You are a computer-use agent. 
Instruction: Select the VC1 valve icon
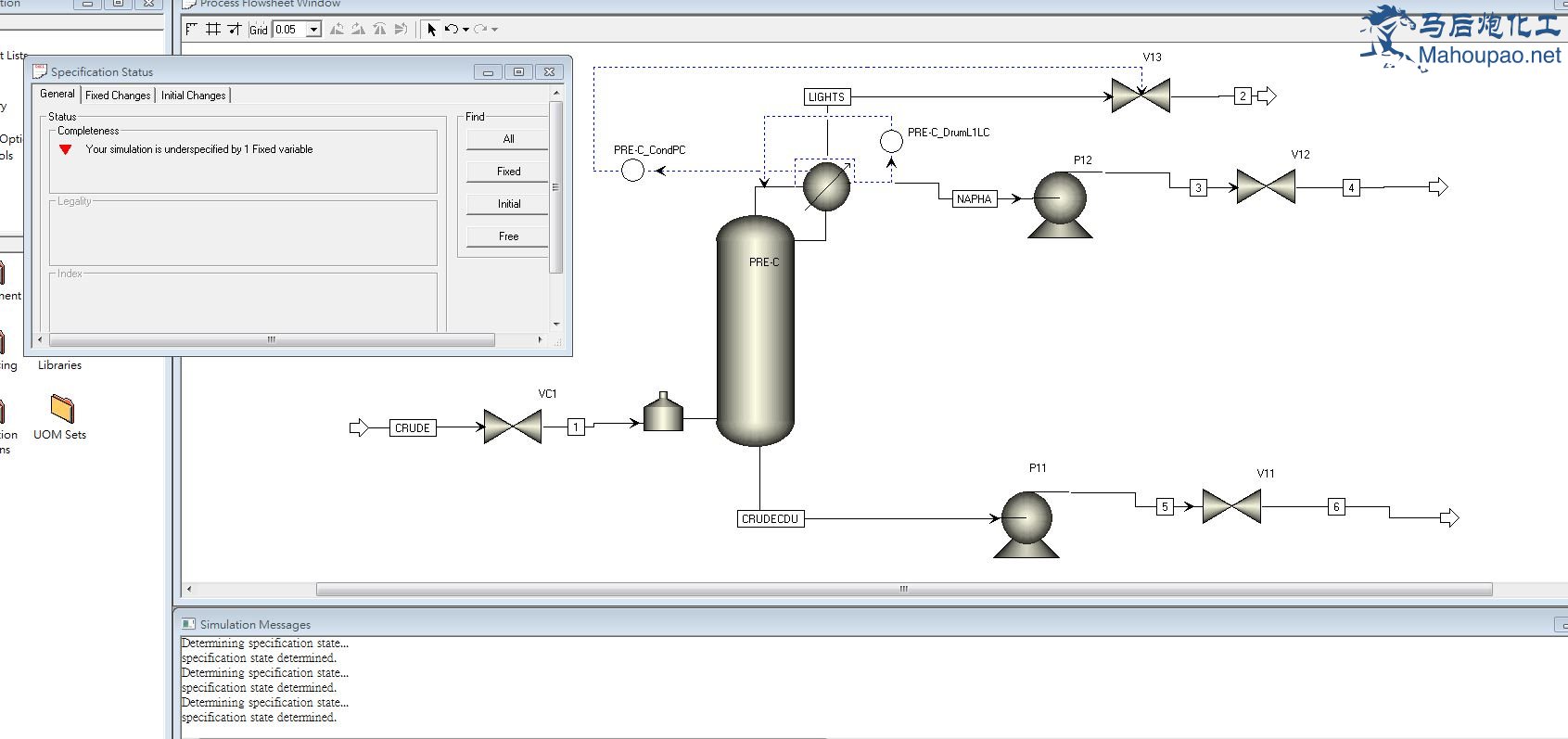pos(513,427)
